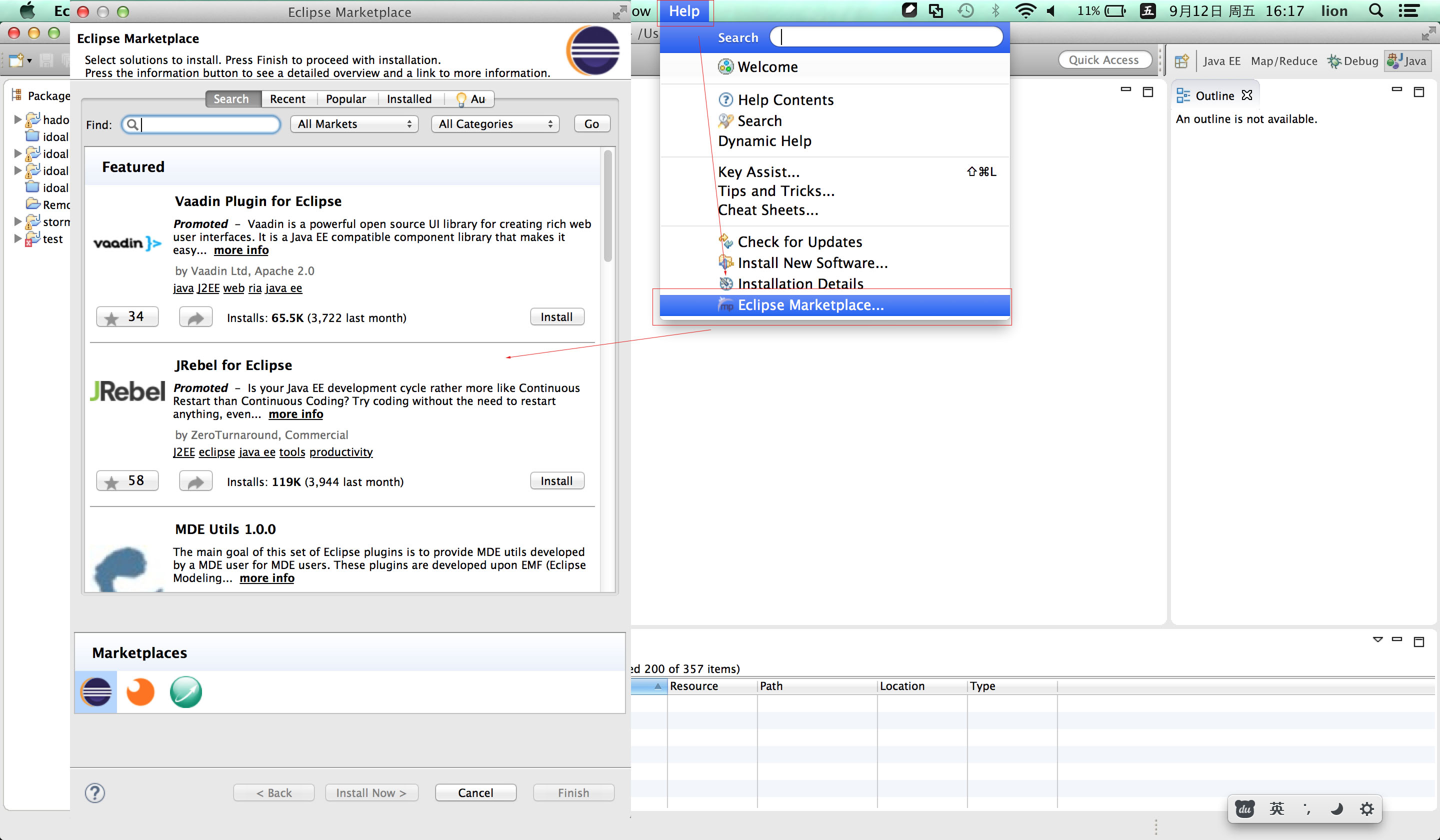The height and width of the screenshot is (840, 1440).
Task: Choose Check for Updates in Help menu
Action: [834, 241]
